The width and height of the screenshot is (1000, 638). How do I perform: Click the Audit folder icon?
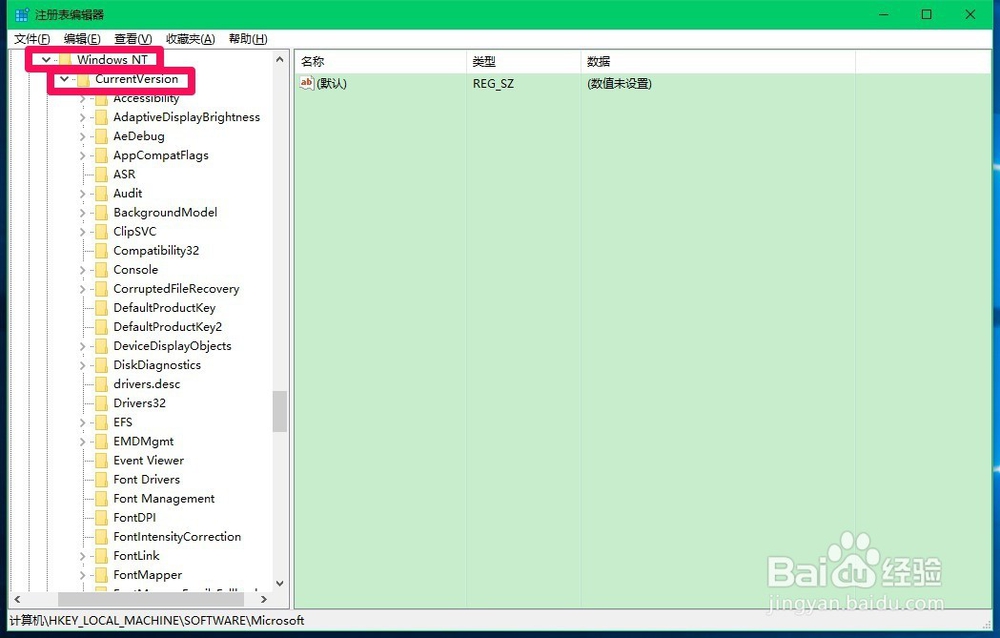pyautogui.click(x=101, y=194)
